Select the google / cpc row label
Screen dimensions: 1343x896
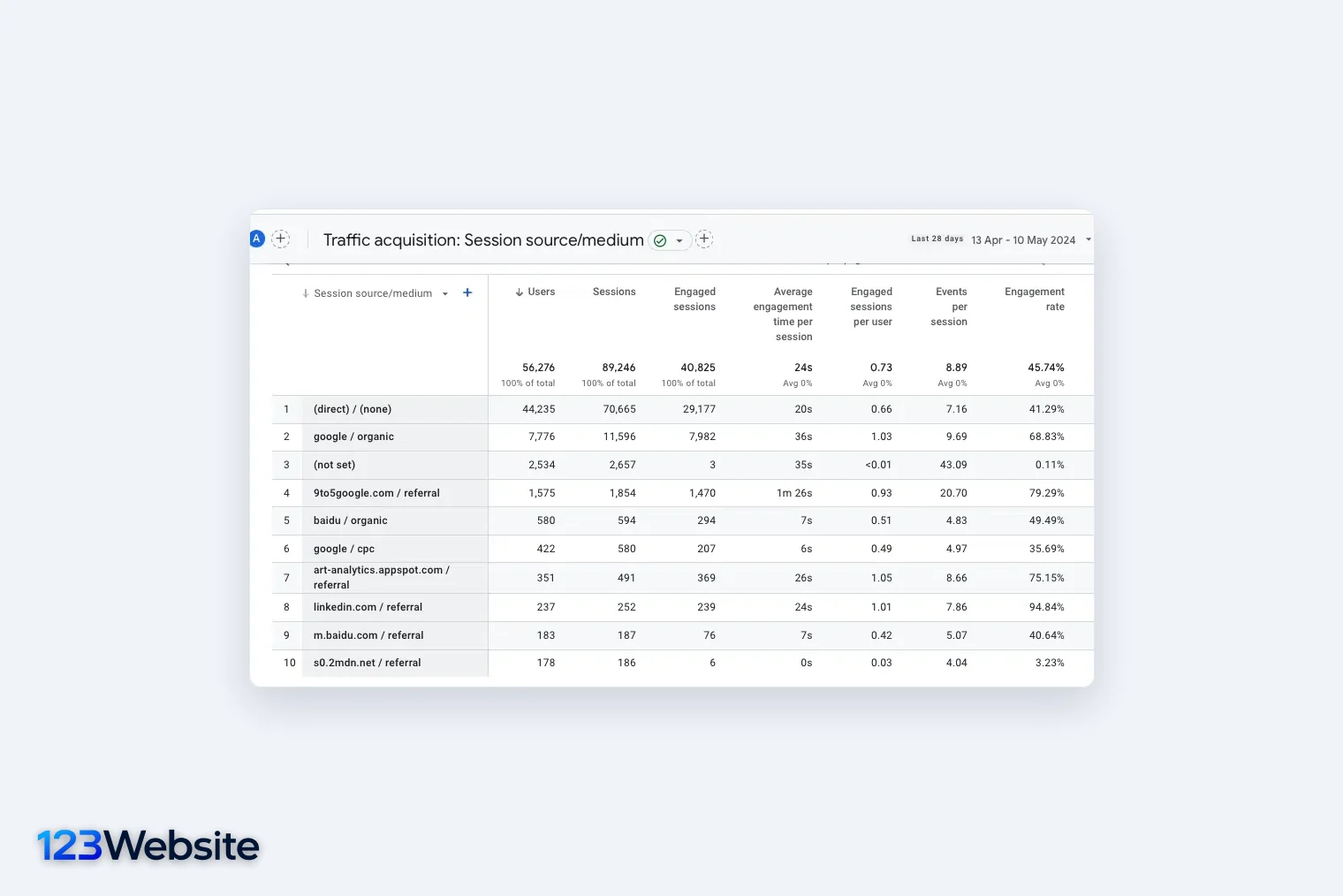[344, 549]
